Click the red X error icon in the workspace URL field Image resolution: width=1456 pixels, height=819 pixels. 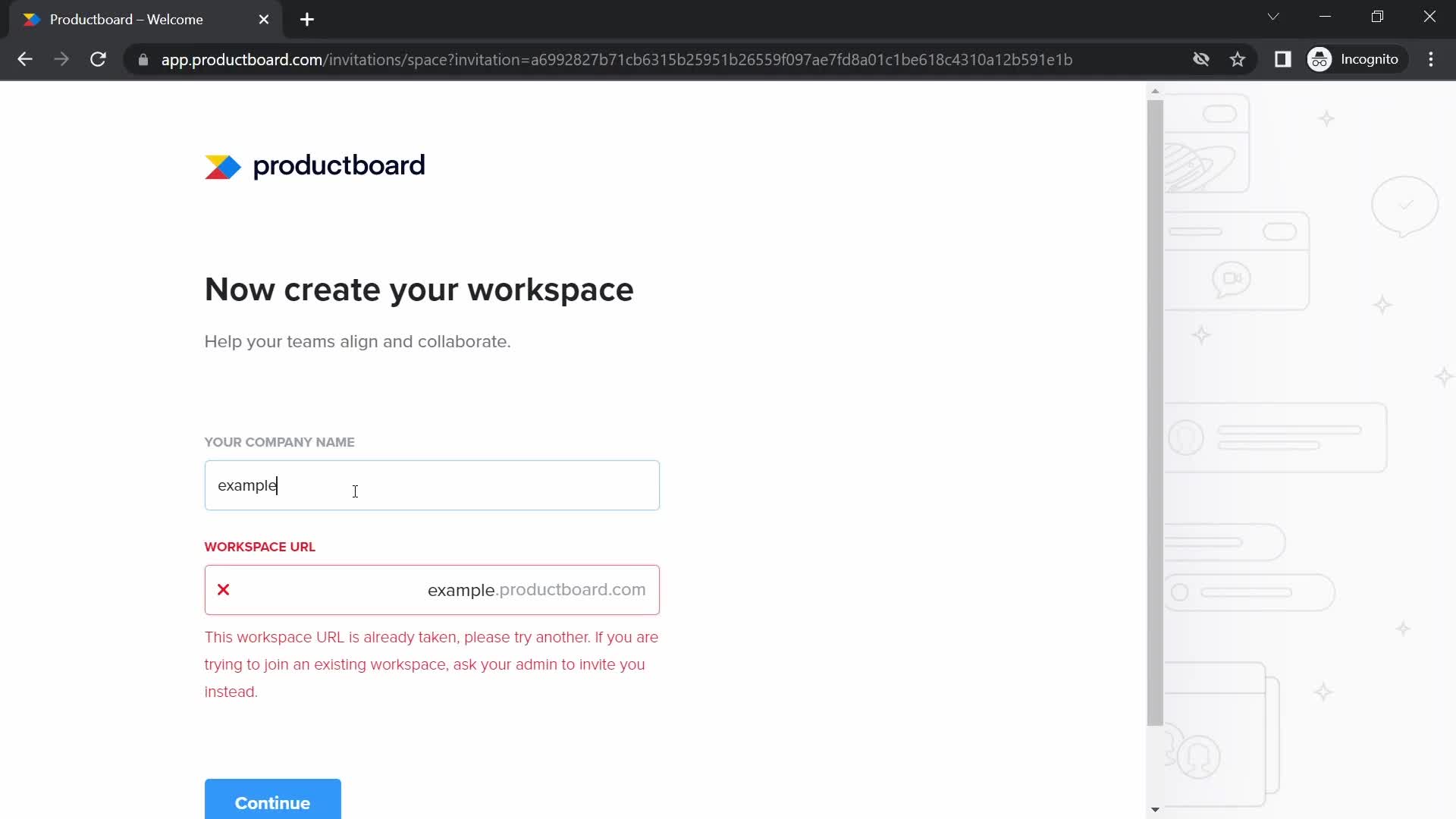224,590
